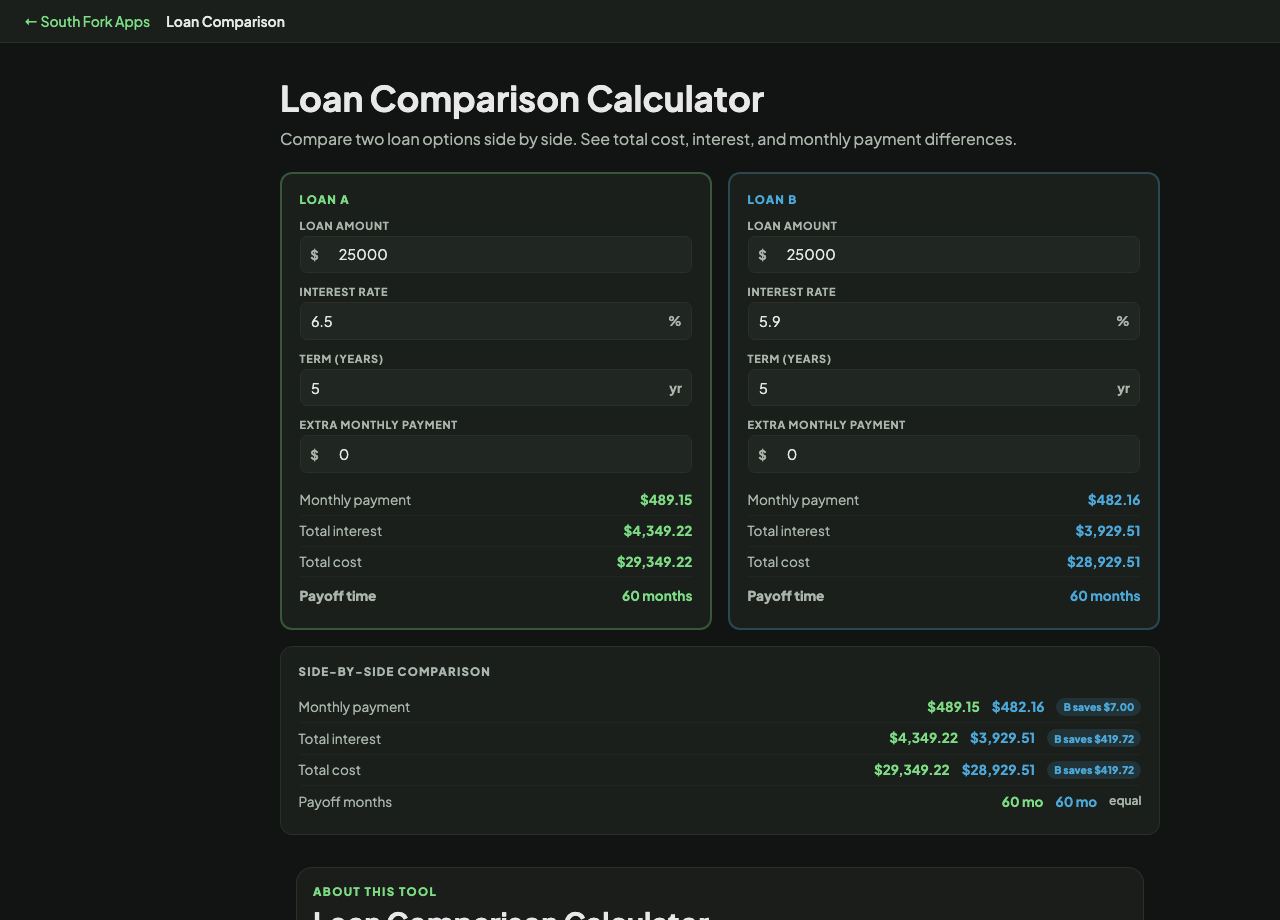
Task: Click the LOAN A card heading
Action: pyautogui.click(x=324, y=200)
